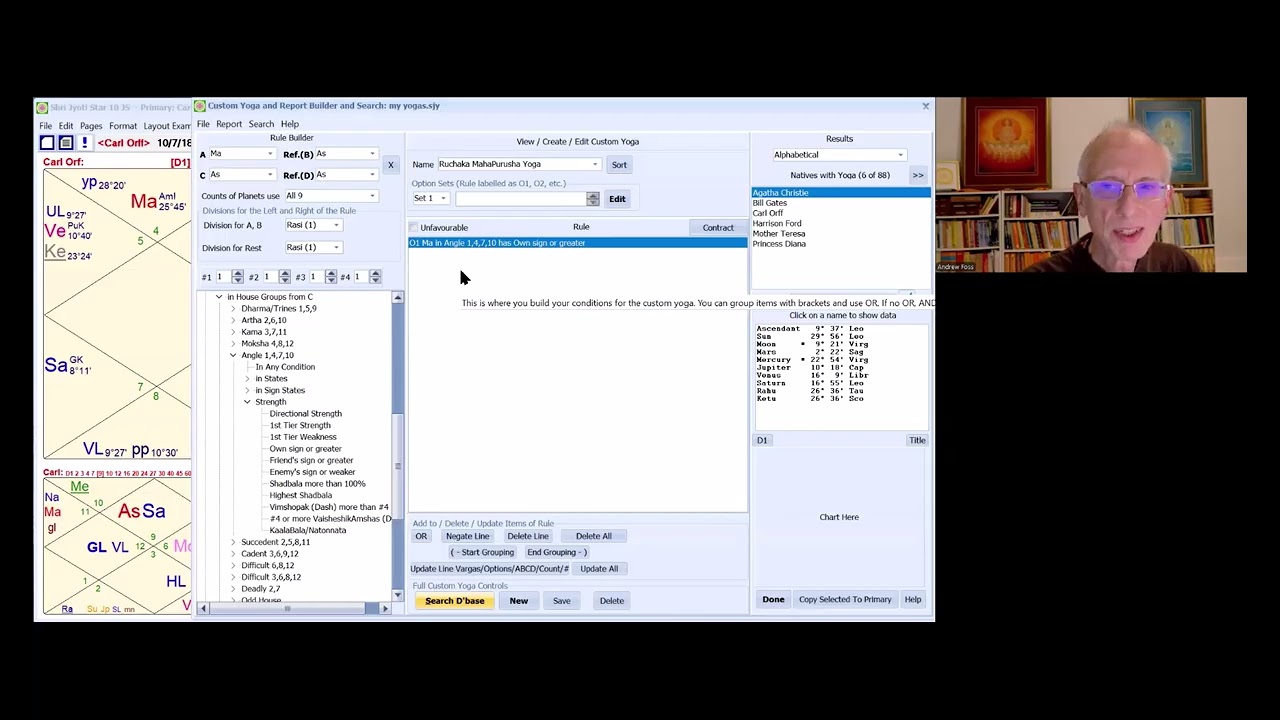
Task: Click the End Grouping button
Action: tap(556, 552)
